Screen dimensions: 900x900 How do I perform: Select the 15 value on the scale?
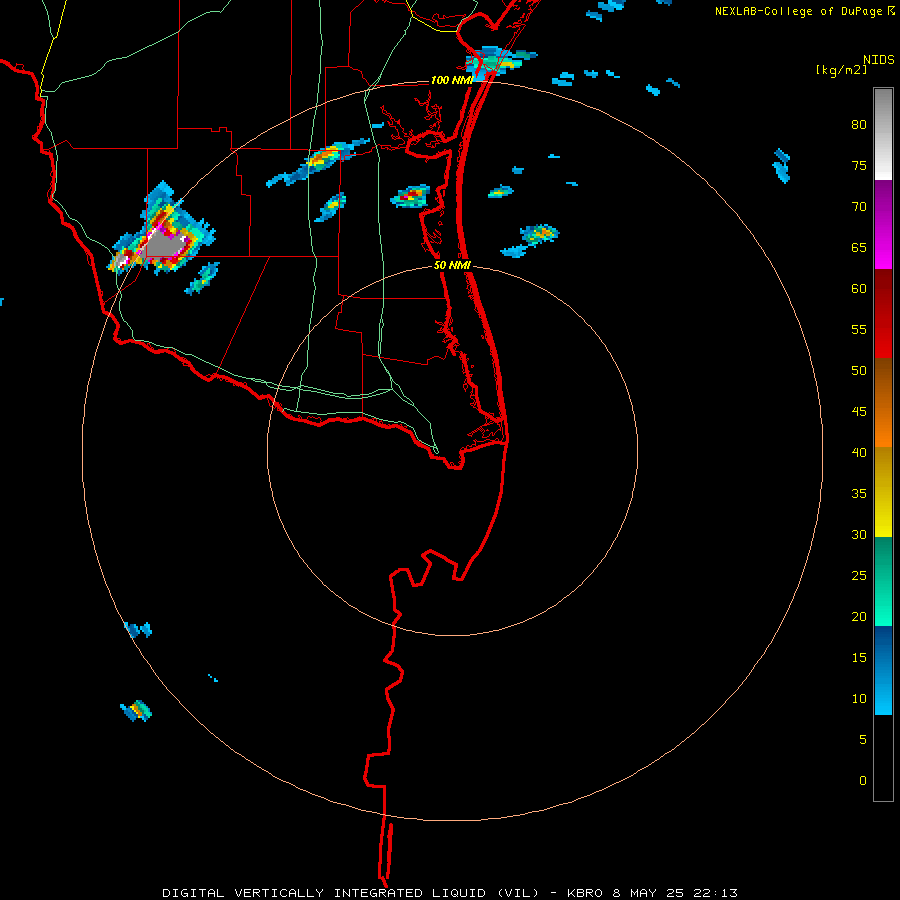coord(859,657)
